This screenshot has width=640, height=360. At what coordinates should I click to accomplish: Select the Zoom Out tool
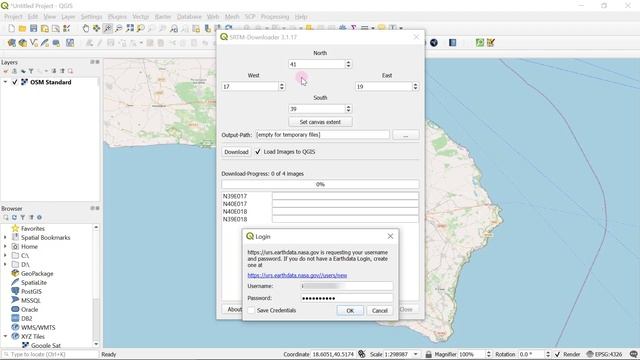[x=118, y=29]
